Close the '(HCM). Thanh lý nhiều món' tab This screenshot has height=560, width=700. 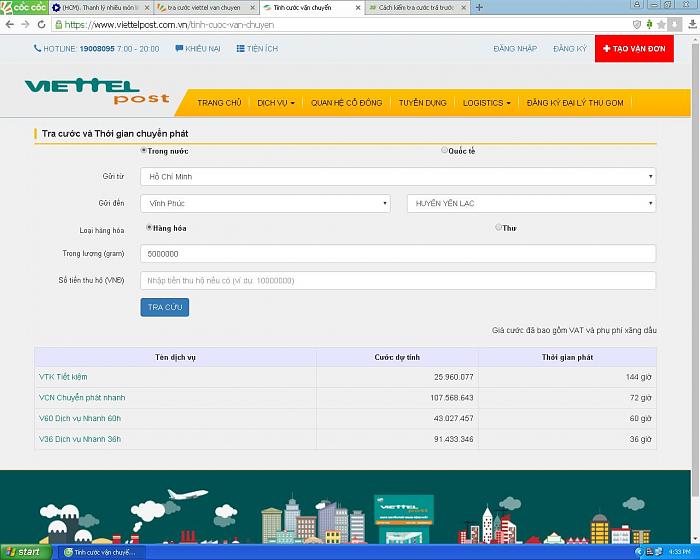point(147,8)
